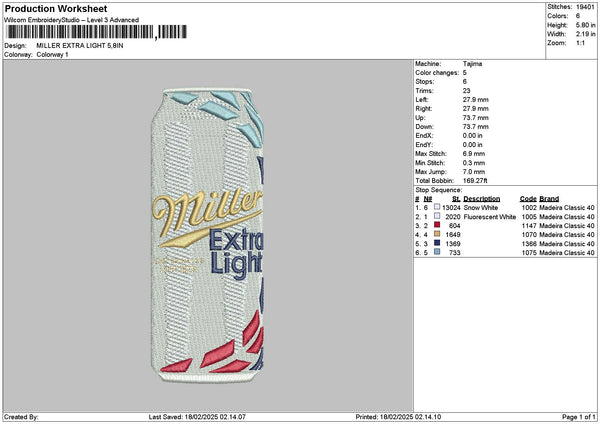600x424 pixels.
Task: Click the 'Stops:' label
Action: pyautogui.click(x=425, y=82)
